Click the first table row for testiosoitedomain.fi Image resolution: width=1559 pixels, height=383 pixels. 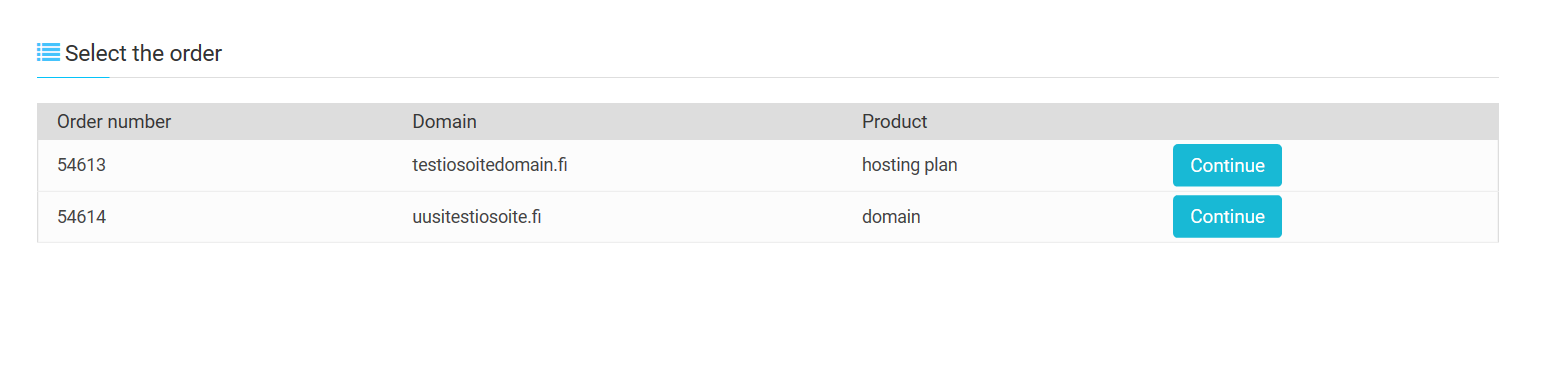coord(767,165)
